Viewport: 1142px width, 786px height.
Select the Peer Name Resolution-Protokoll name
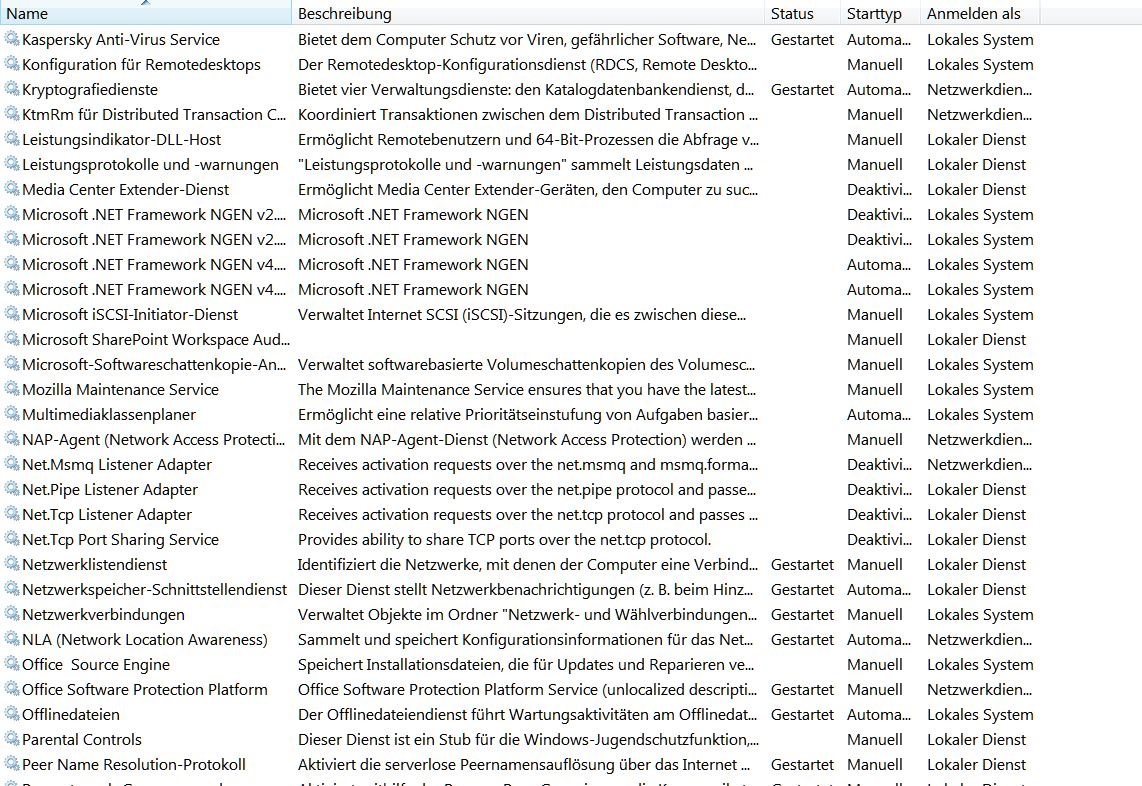pos(134,764)
